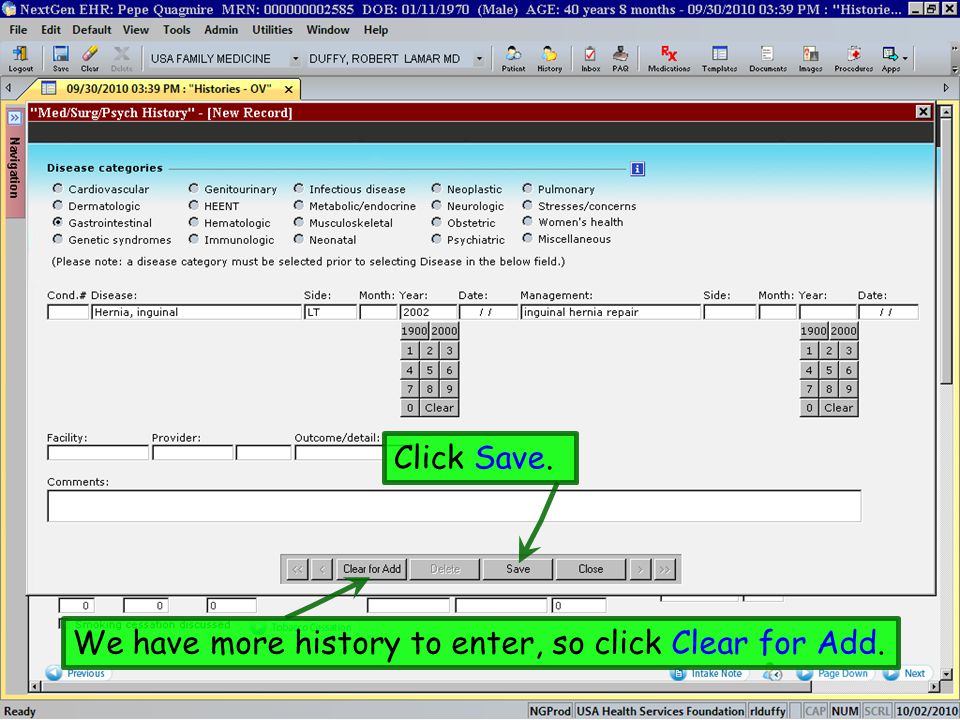The width and height of the screenshot is (960, 720).
Task: Click the Clear eraser icon in toolbar
Action: 89,59
